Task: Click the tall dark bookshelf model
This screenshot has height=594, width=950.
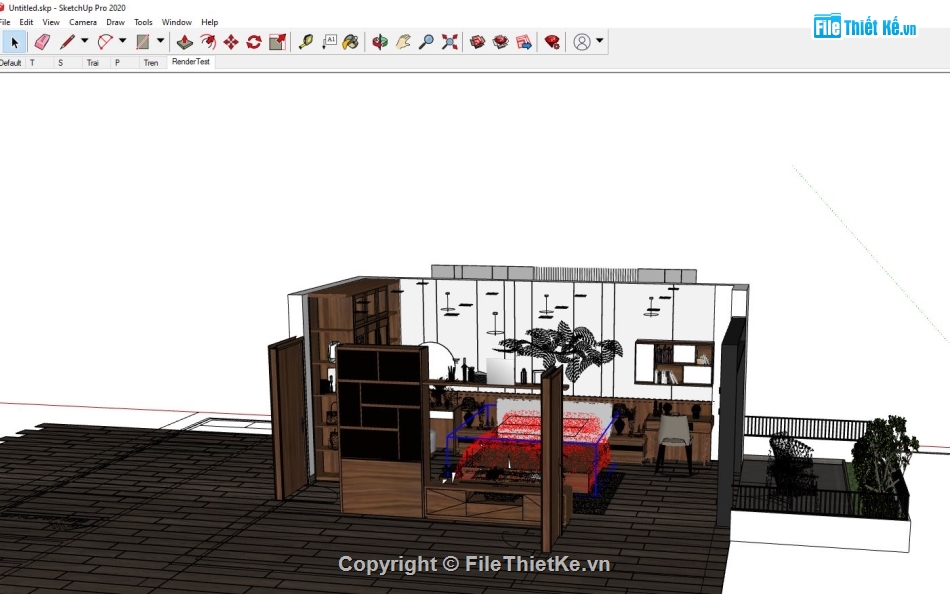Action: pos(382,429)
